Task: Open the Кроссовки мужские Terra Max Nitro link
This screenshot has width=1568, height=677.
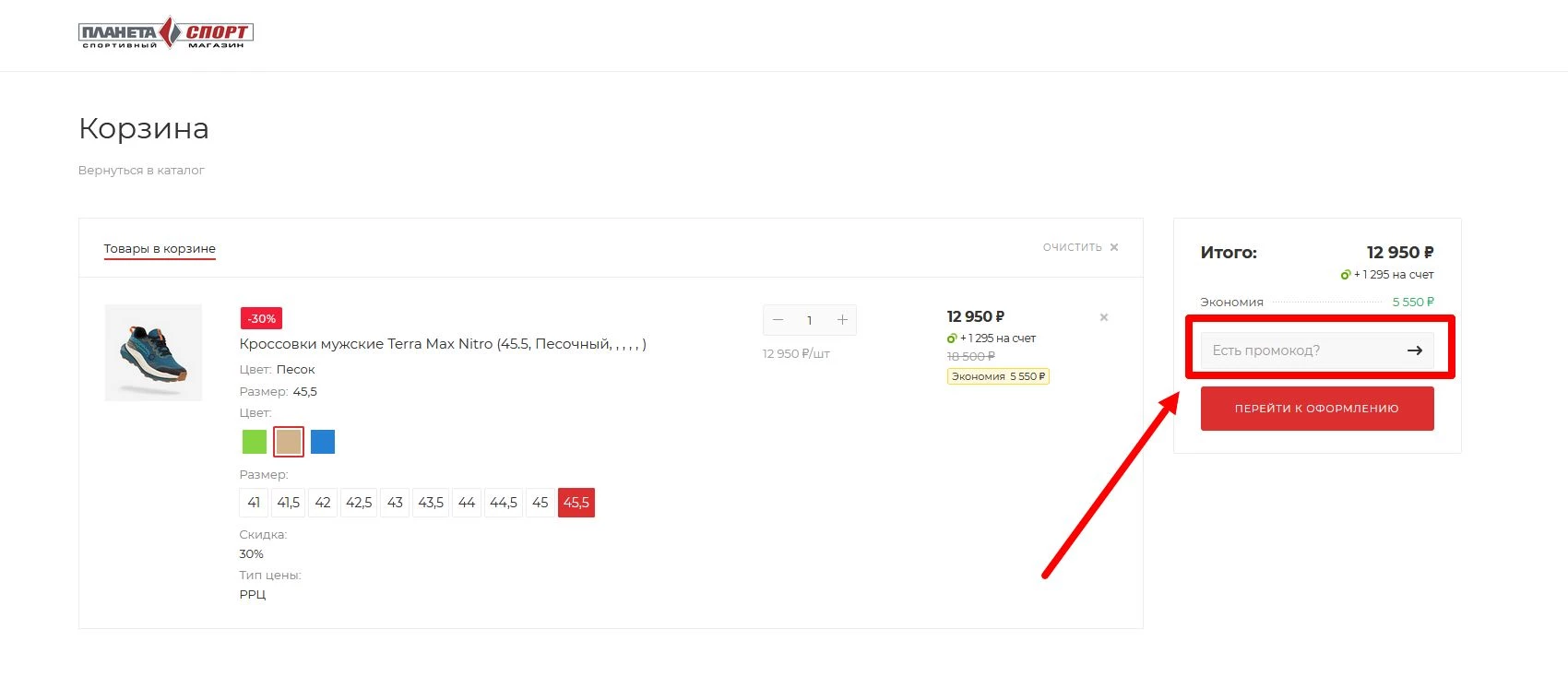Action: (x=442, y=344)
